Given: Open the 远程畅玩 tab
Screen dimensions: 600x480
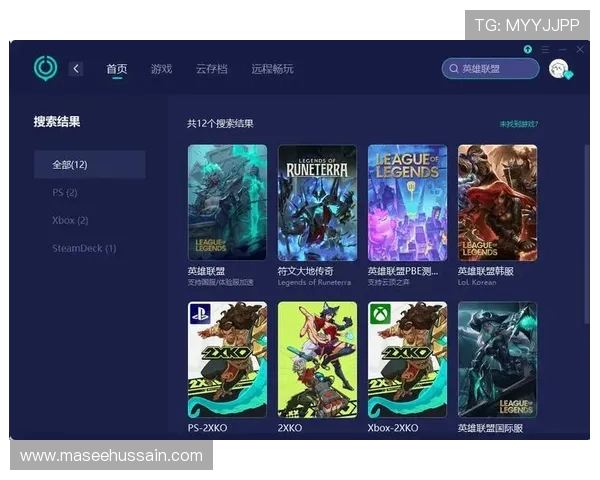Looking at the screenshot, I should coord(272,69).
